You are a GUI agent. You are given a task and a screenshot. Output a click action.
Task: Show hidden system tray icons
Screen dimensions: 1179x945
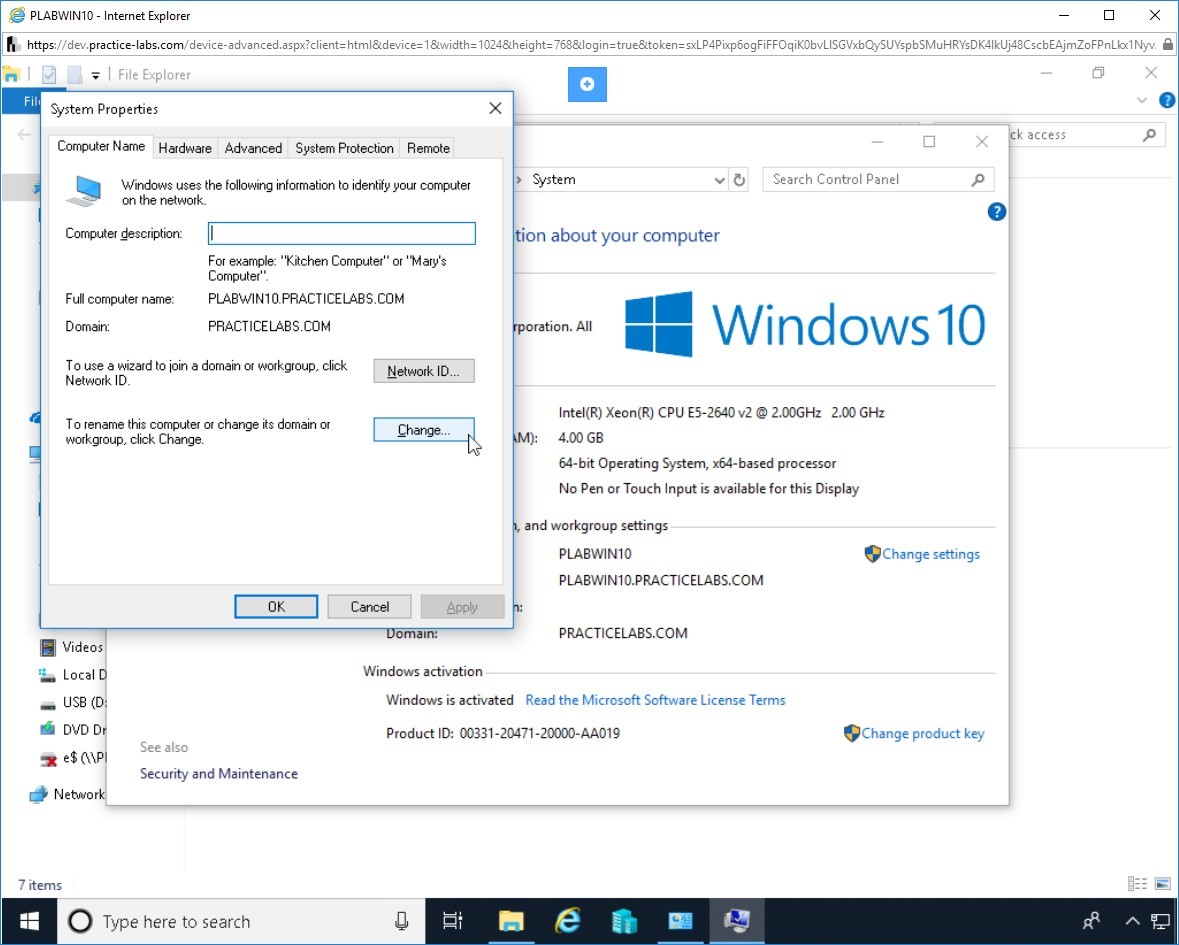(x=1132, y=921)
